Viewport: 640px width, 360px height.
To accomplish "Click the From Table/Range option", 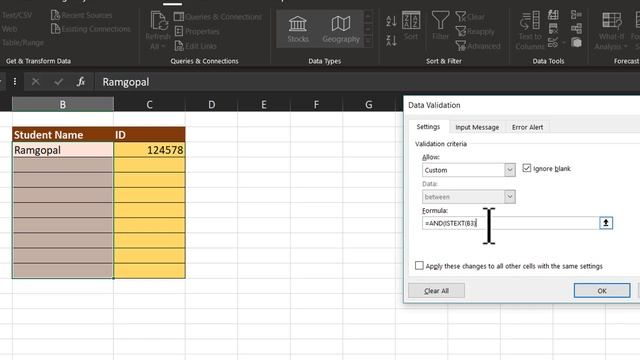I will coord(22,42).
